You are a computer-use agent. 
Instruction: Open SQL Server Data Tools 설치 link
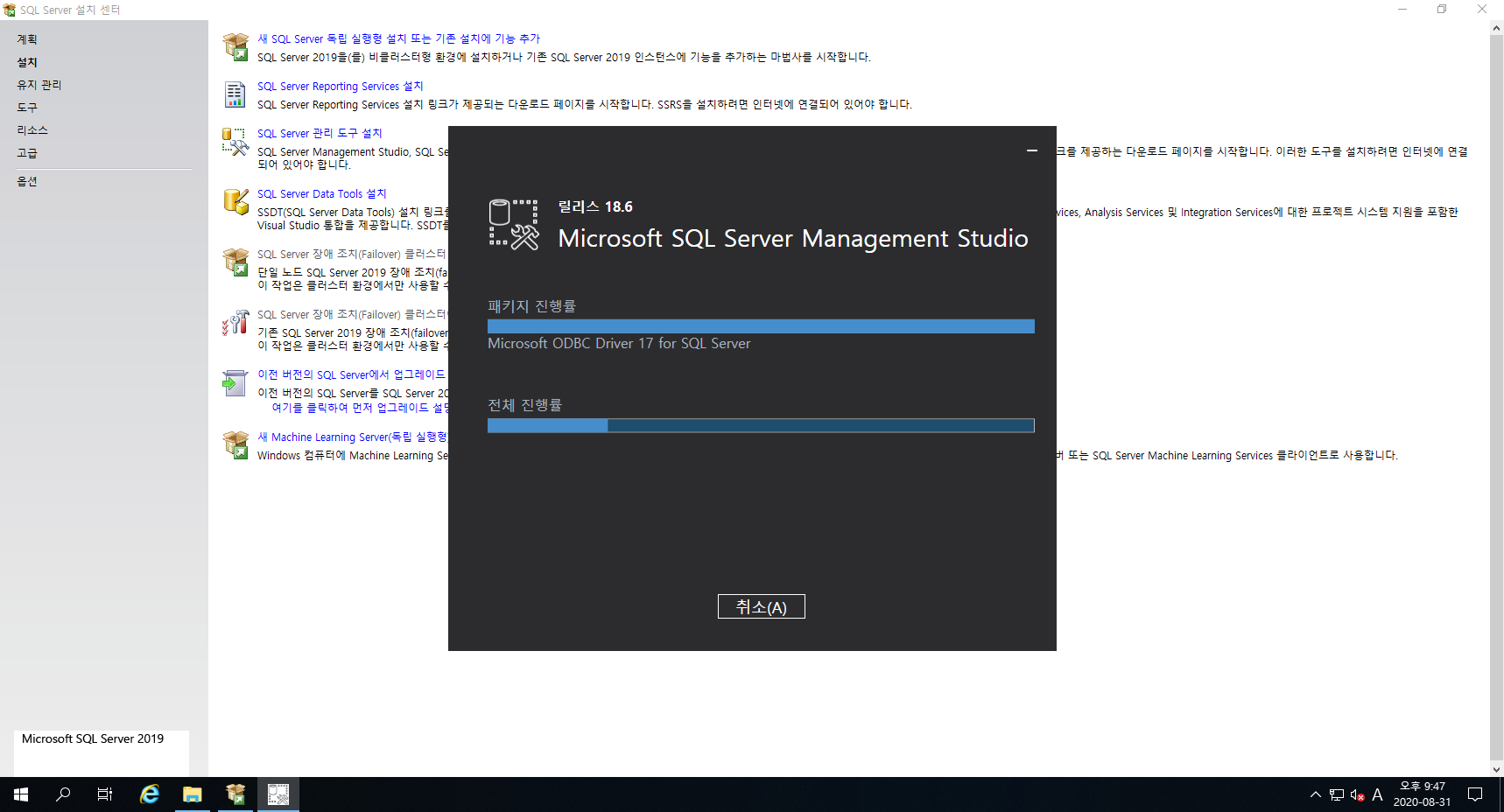pos(321,193)
